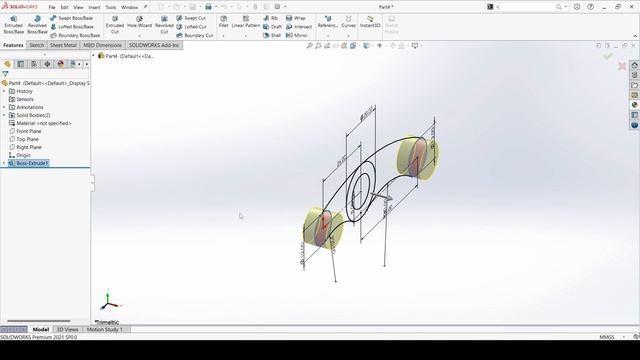
Task: Switch to the Motion Study 1 tab
Action: pos(105,329)
